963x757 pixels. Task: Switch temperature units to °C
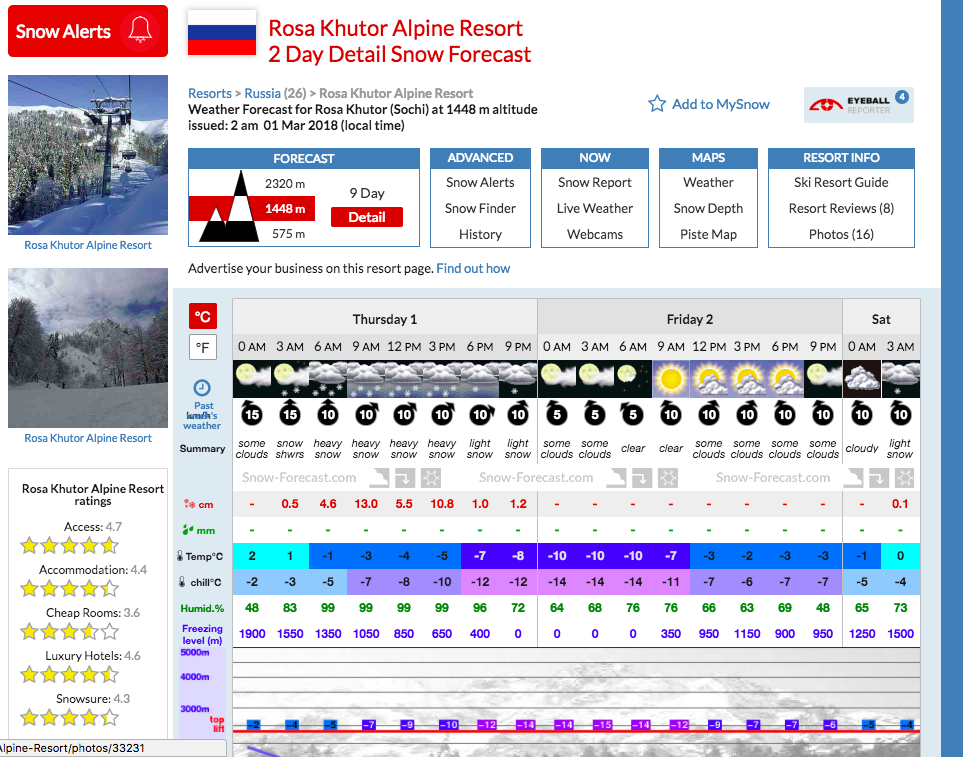(x=203, y=316)
